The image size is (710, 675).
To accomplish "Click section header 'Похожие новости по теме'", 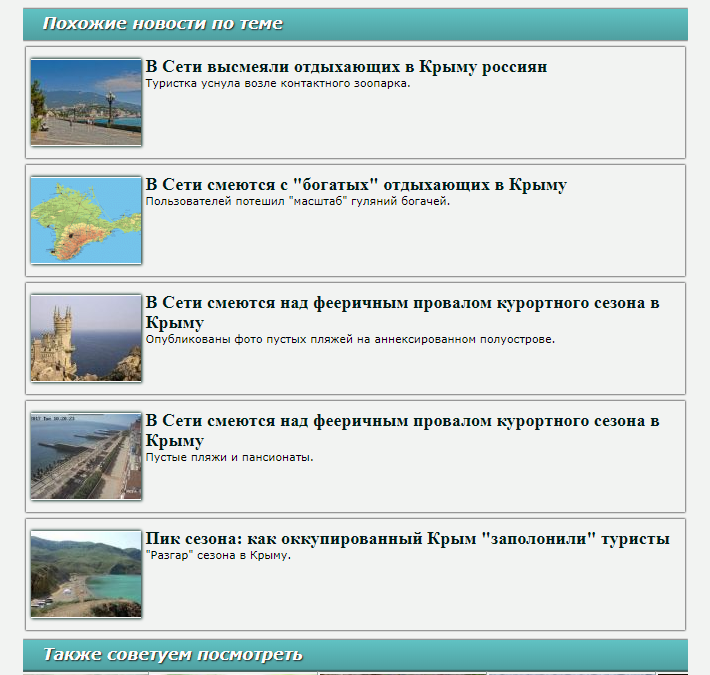I will (355, 24).
